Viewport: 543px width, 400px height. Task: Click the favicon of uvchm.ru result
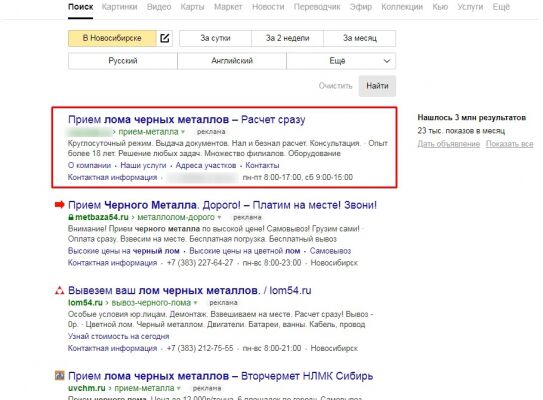(60, 375)
